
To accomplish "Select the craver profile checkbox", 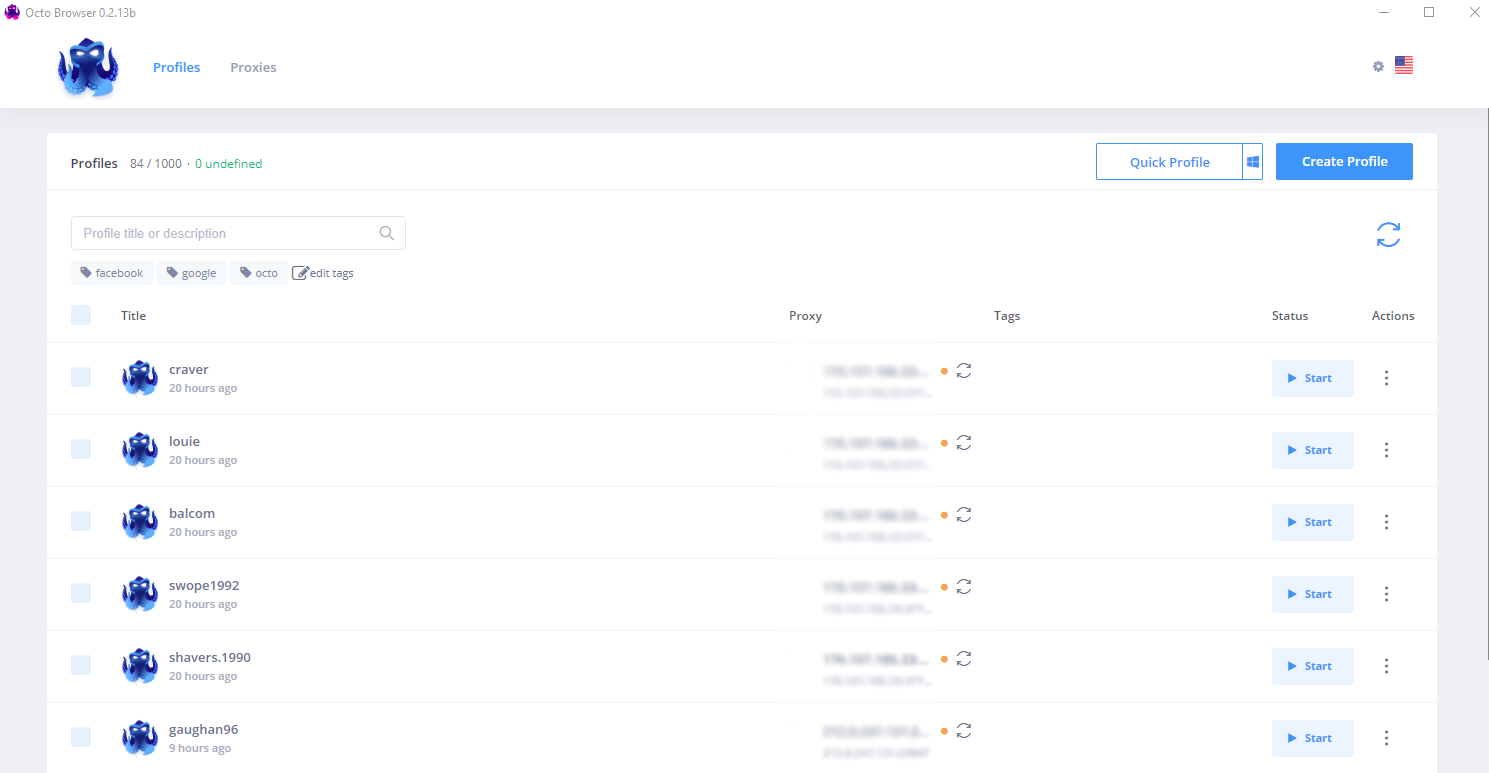I will tap(81, 377).
